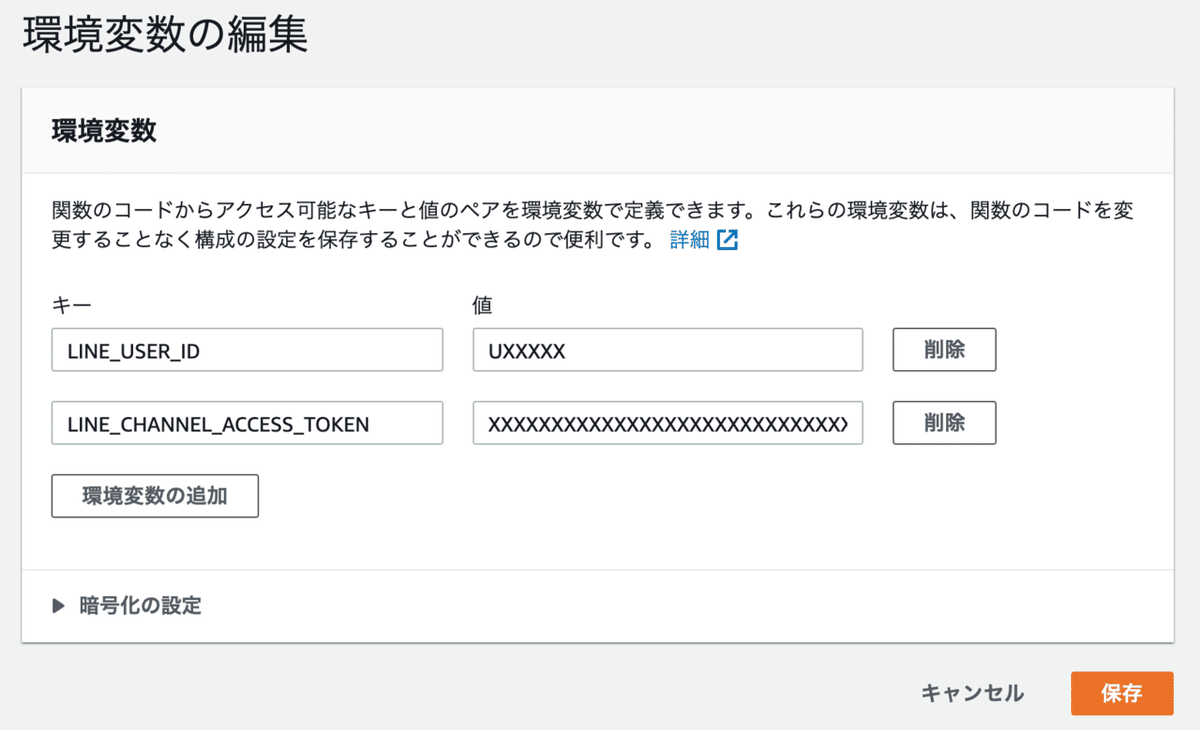Click the LINE_CHANNEL_ACCESS_TOKEN key field
The image size is (1200, 730).
pyautogui.click(x=247, y=423)
